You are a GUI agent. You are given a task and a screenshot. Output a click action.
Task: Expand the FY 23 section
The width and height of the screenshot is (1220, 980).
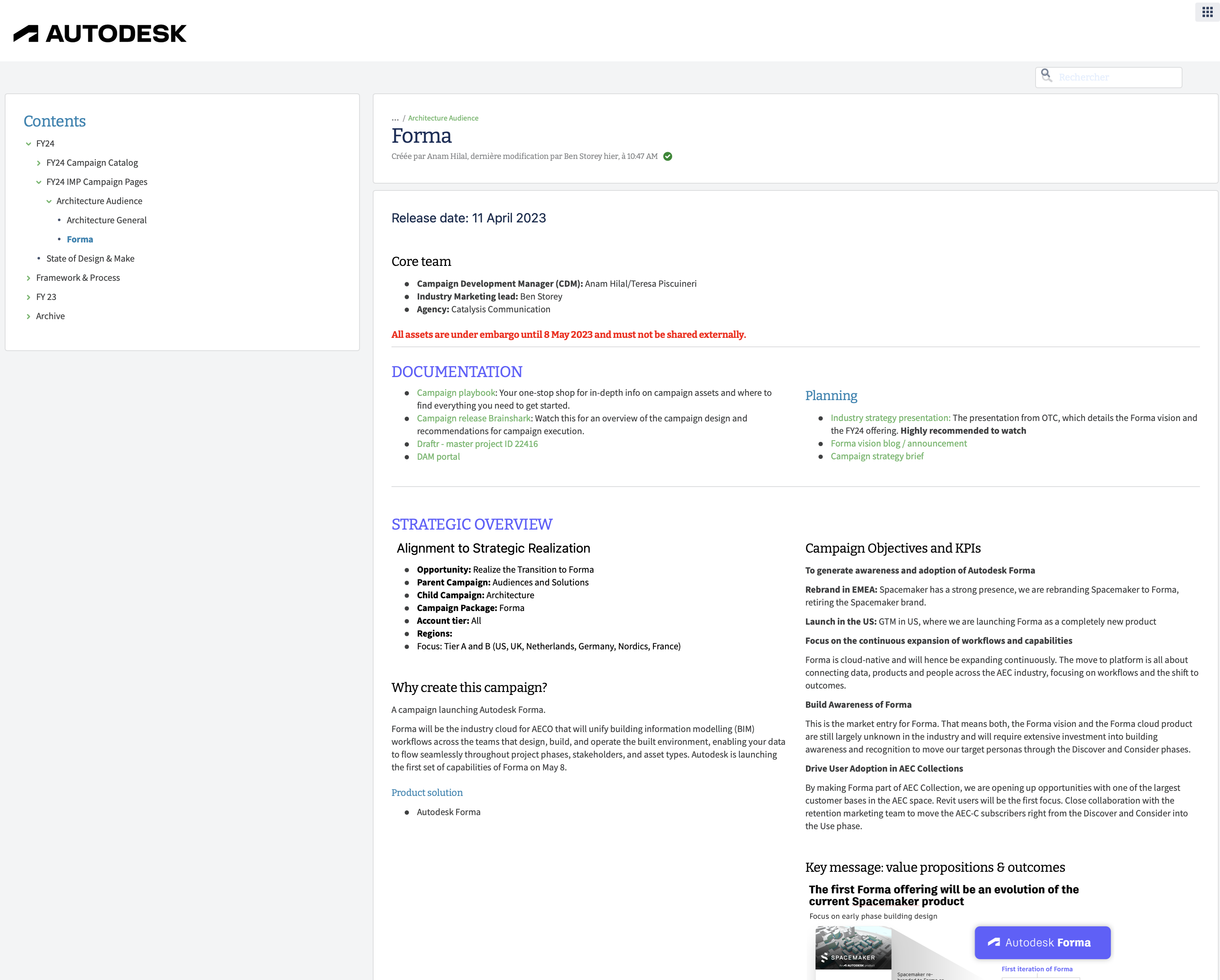(x=28, y=297)
